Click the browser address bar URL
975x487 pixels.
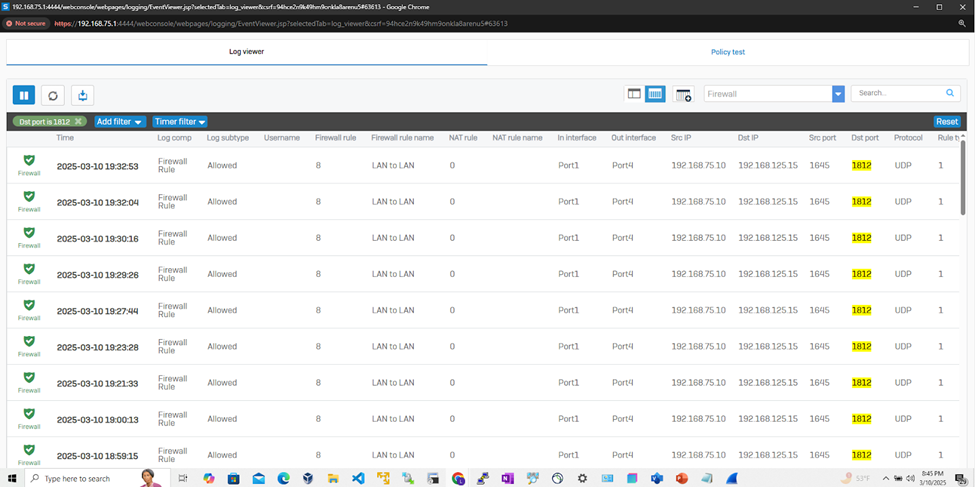pyautogui.click(x=281, y=23)
